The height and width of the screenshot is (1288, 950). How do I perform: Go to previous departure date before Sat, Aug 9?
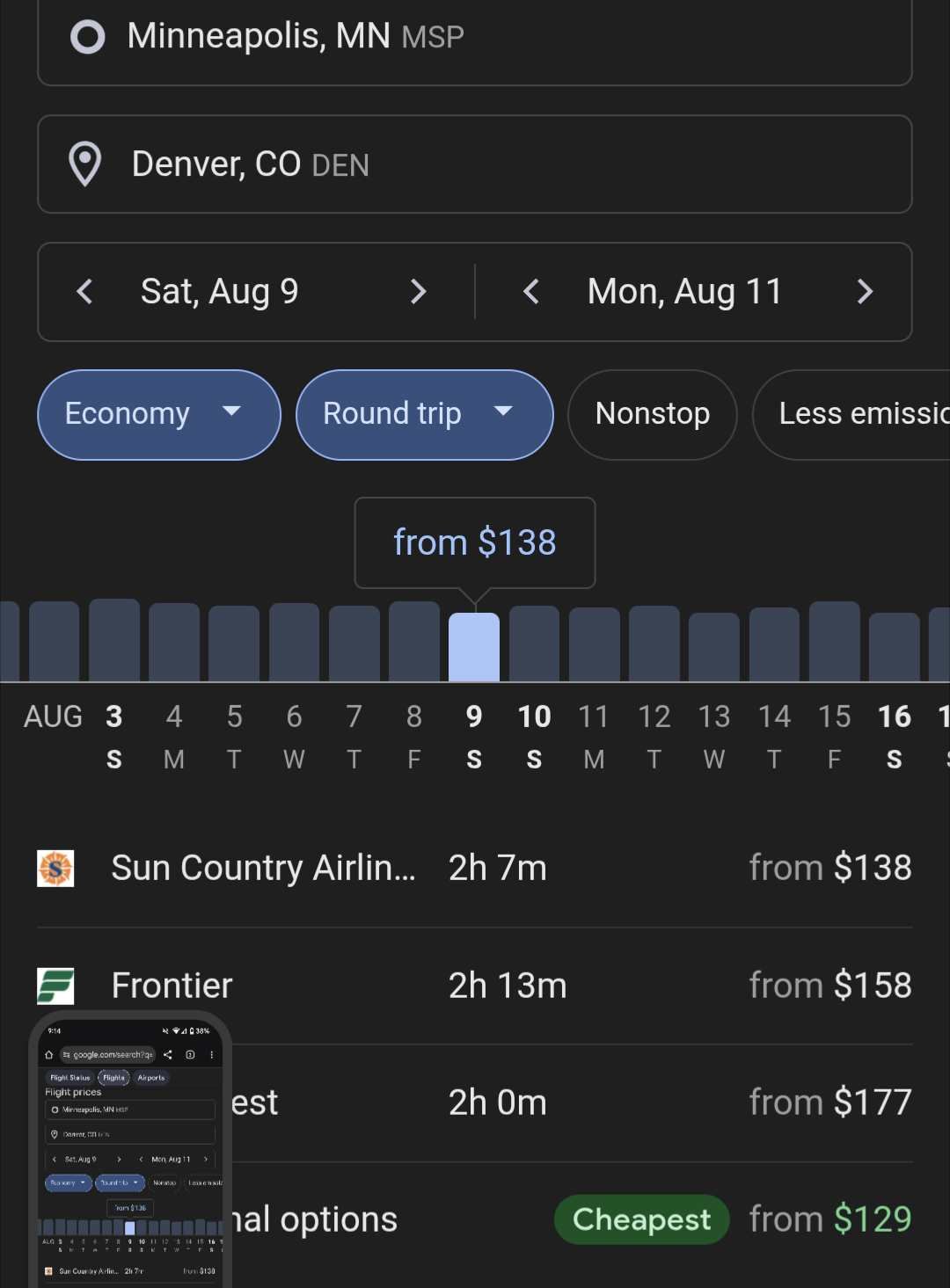(x=84, y=292)
